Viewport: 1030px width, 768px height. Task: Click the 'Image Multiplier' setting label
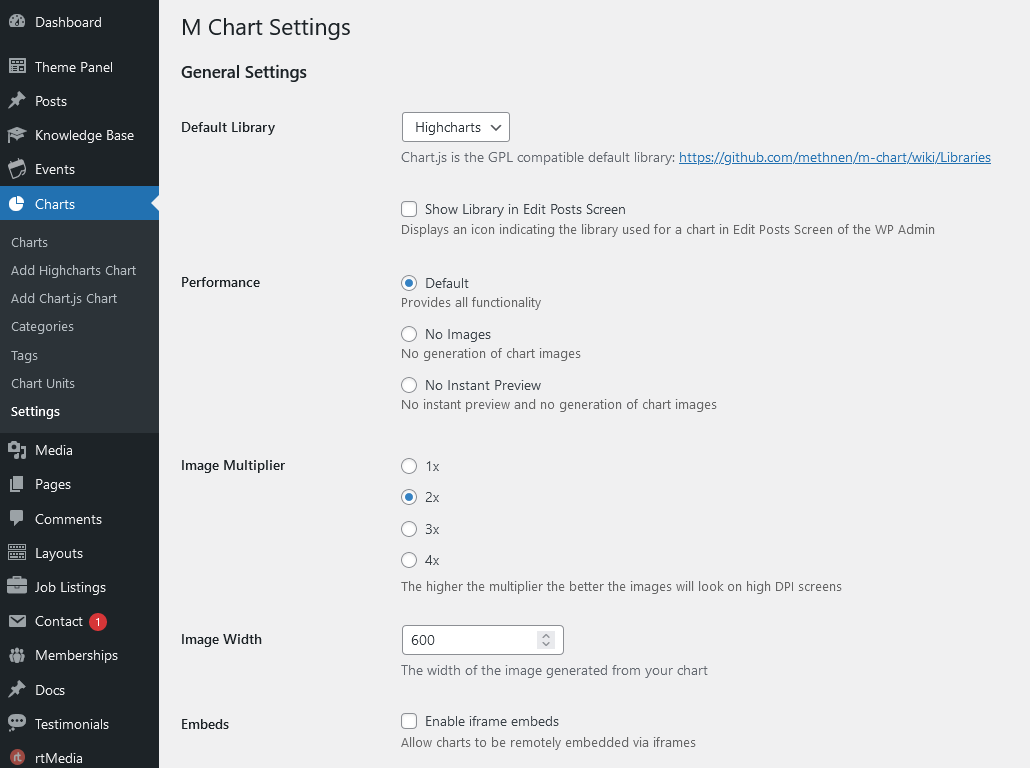(x=233, y=465)
